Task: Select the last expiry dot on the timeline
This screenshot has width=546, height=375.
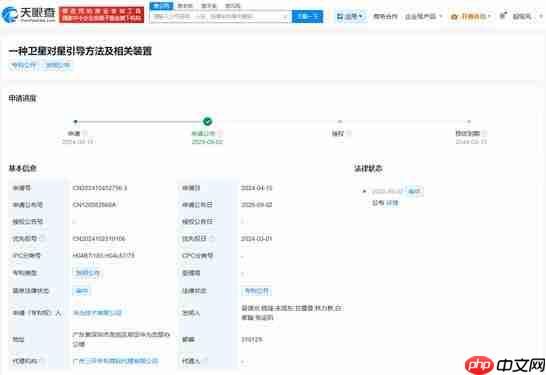Action: [469, 122]
